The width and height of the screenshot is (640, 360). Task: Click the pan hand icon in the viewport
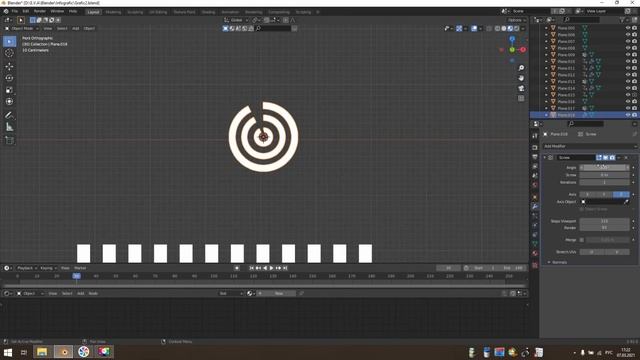(x=521, y=78)
